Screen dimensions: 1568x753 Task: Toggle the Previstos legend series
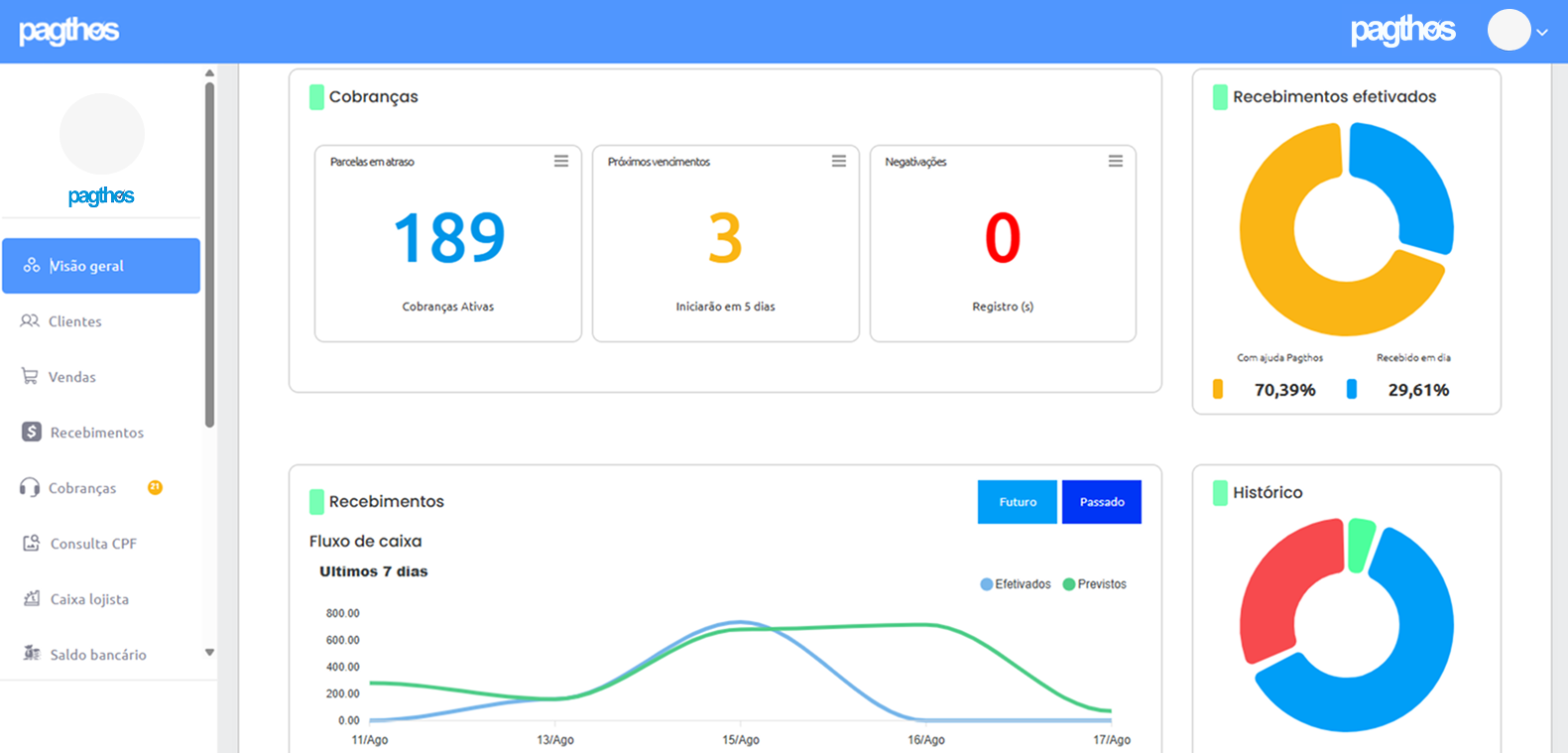click(x=1095, y=584)
